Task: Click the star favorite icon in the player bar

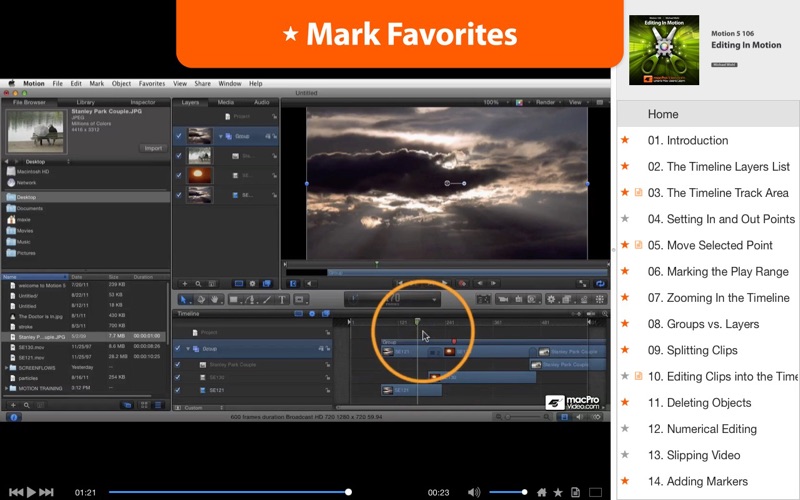Action: 558,492
